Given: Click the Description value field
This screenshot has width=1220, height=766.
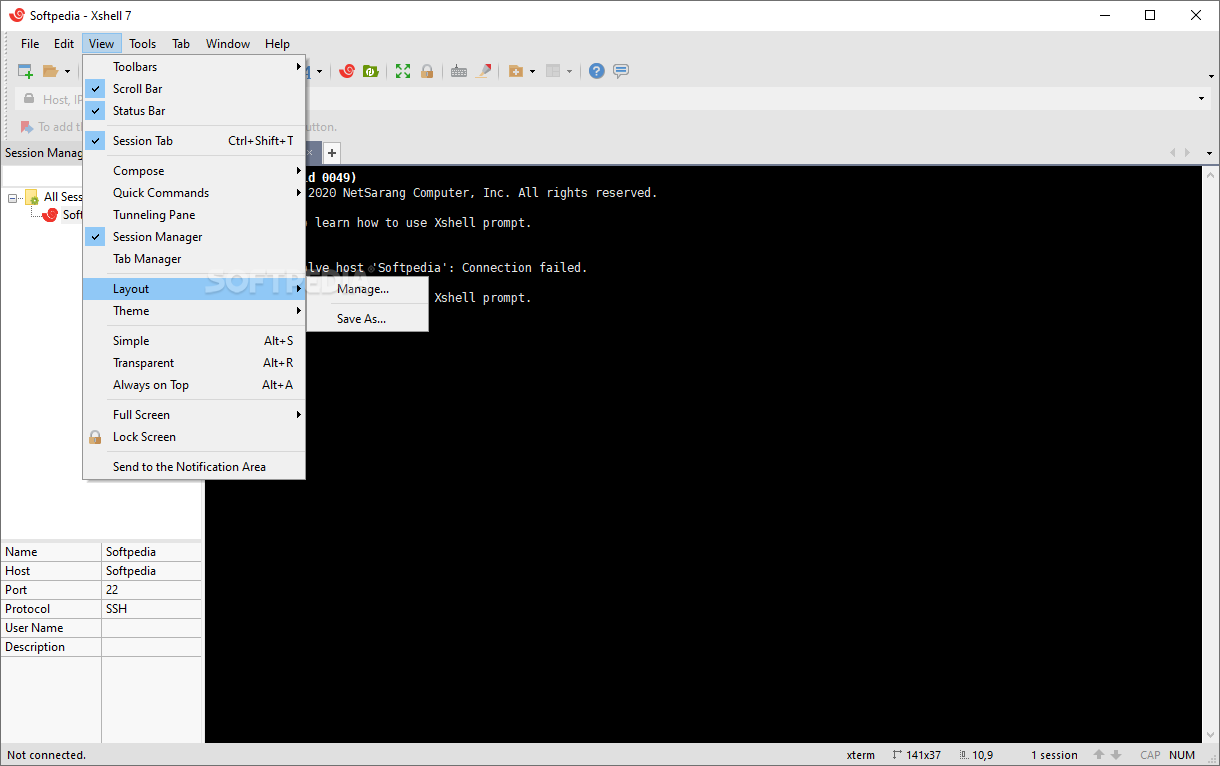Looking at the screenshot, I should [x=152, y=647].
